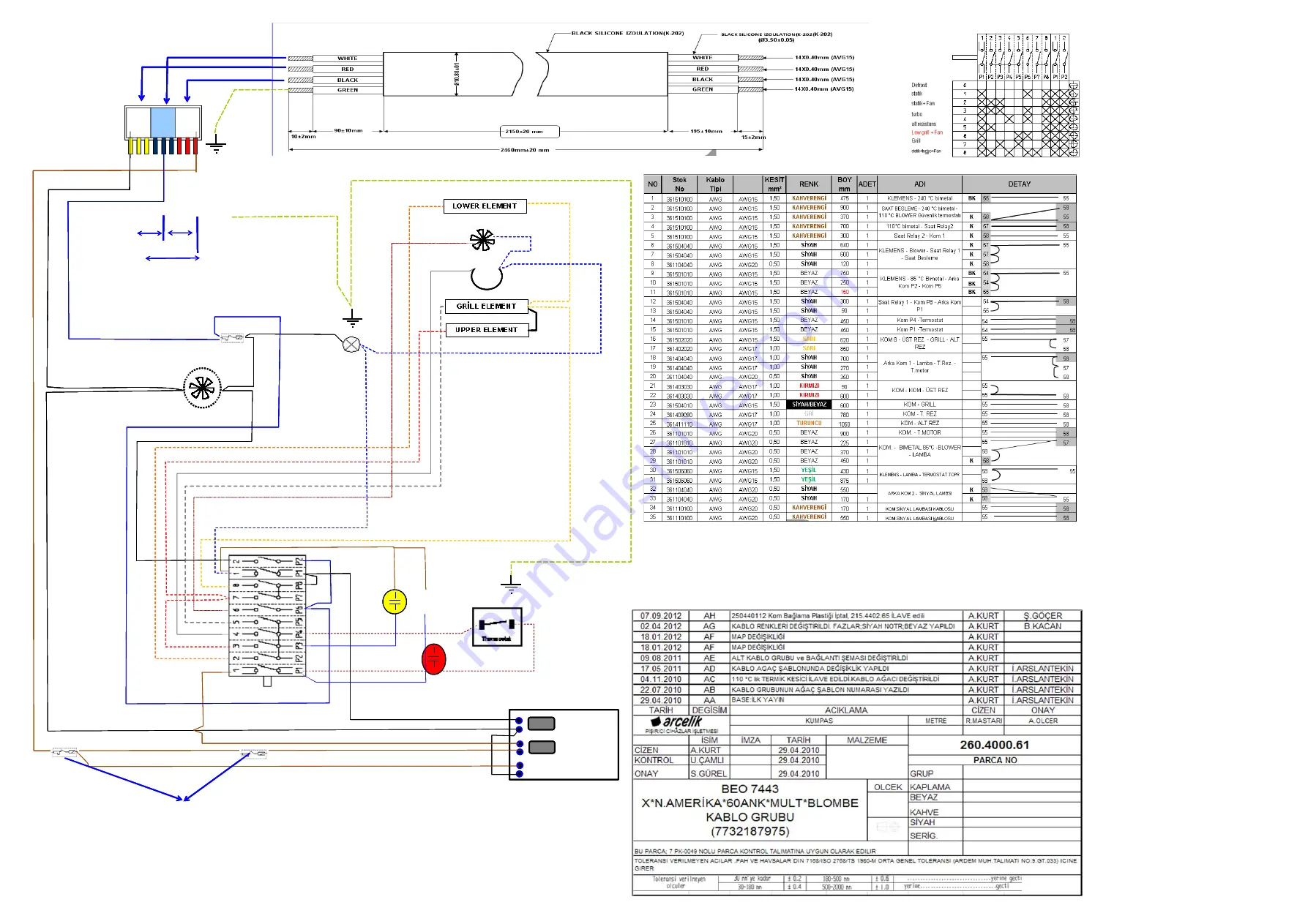1308x924 pixels.
Task: Click the upper grey display on timer module
Action: 541,724
